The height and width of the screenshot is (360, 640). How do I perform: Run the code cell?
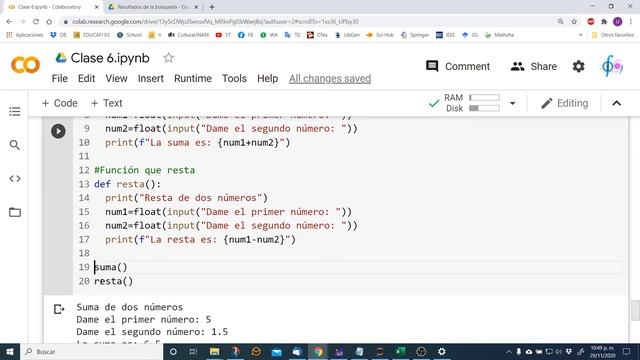pos(58,131)
